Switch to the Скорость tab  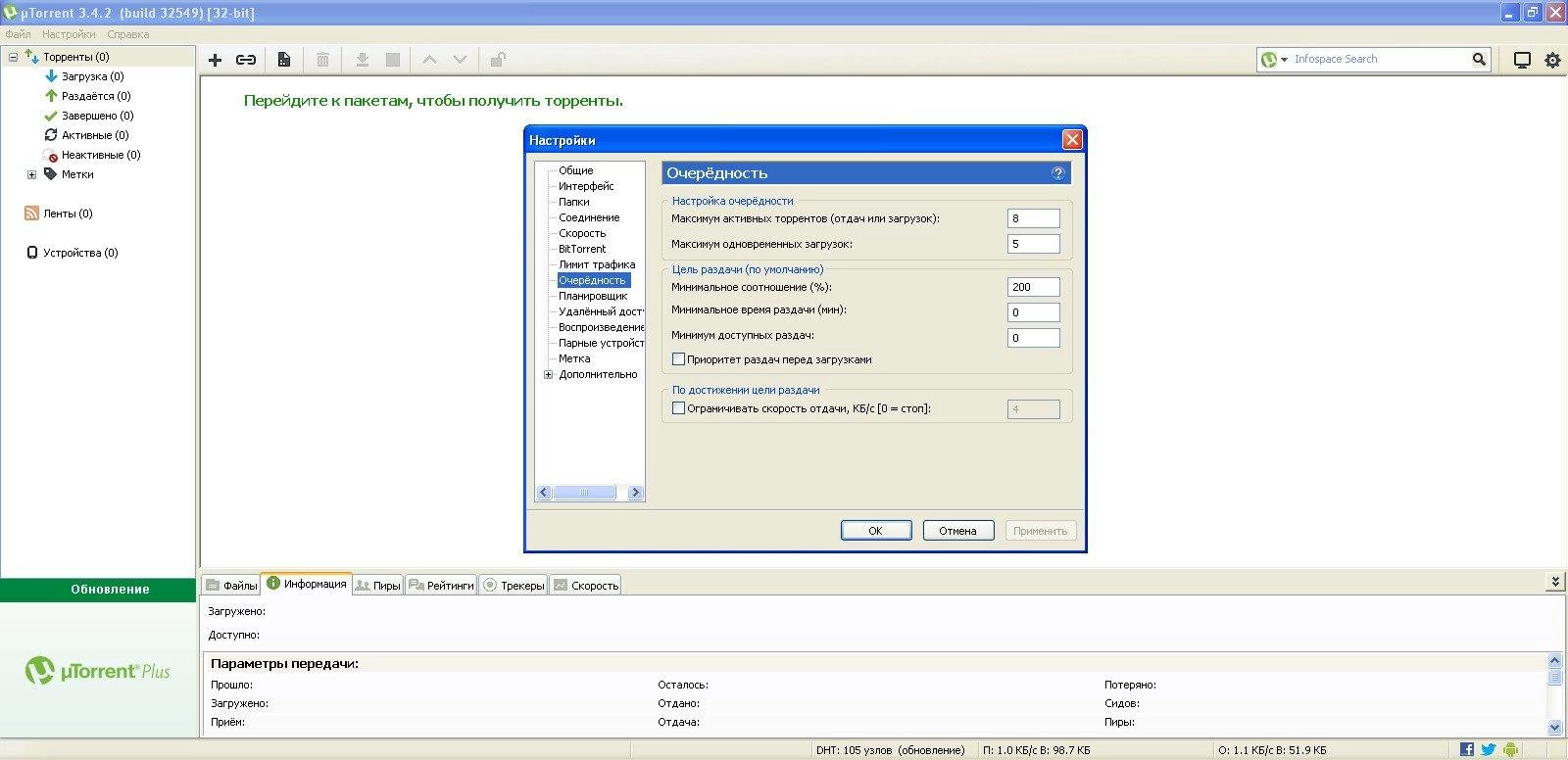click(585, 585)
